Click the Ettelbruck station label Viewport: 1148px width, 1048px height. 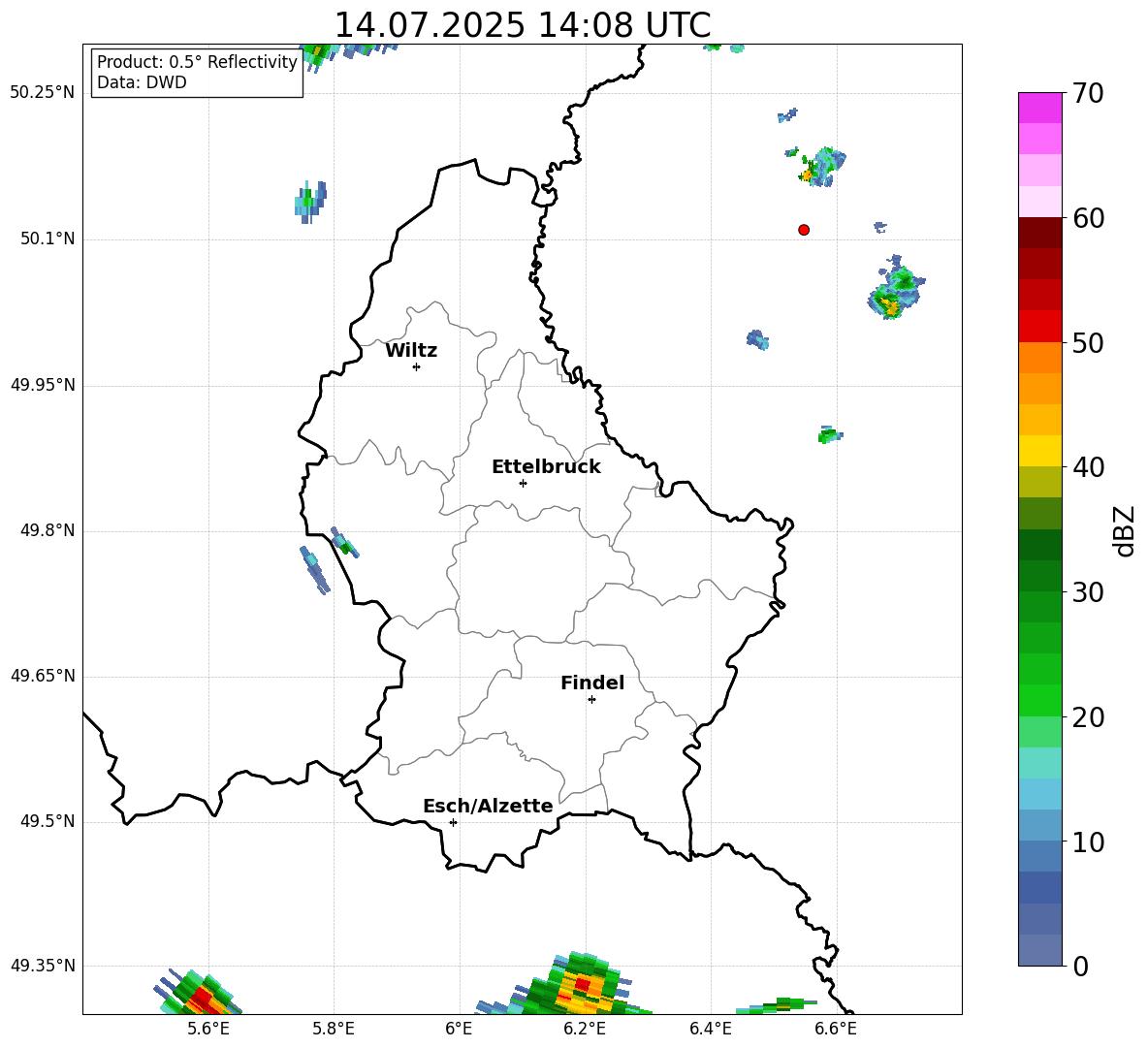(x=546, y=467)
